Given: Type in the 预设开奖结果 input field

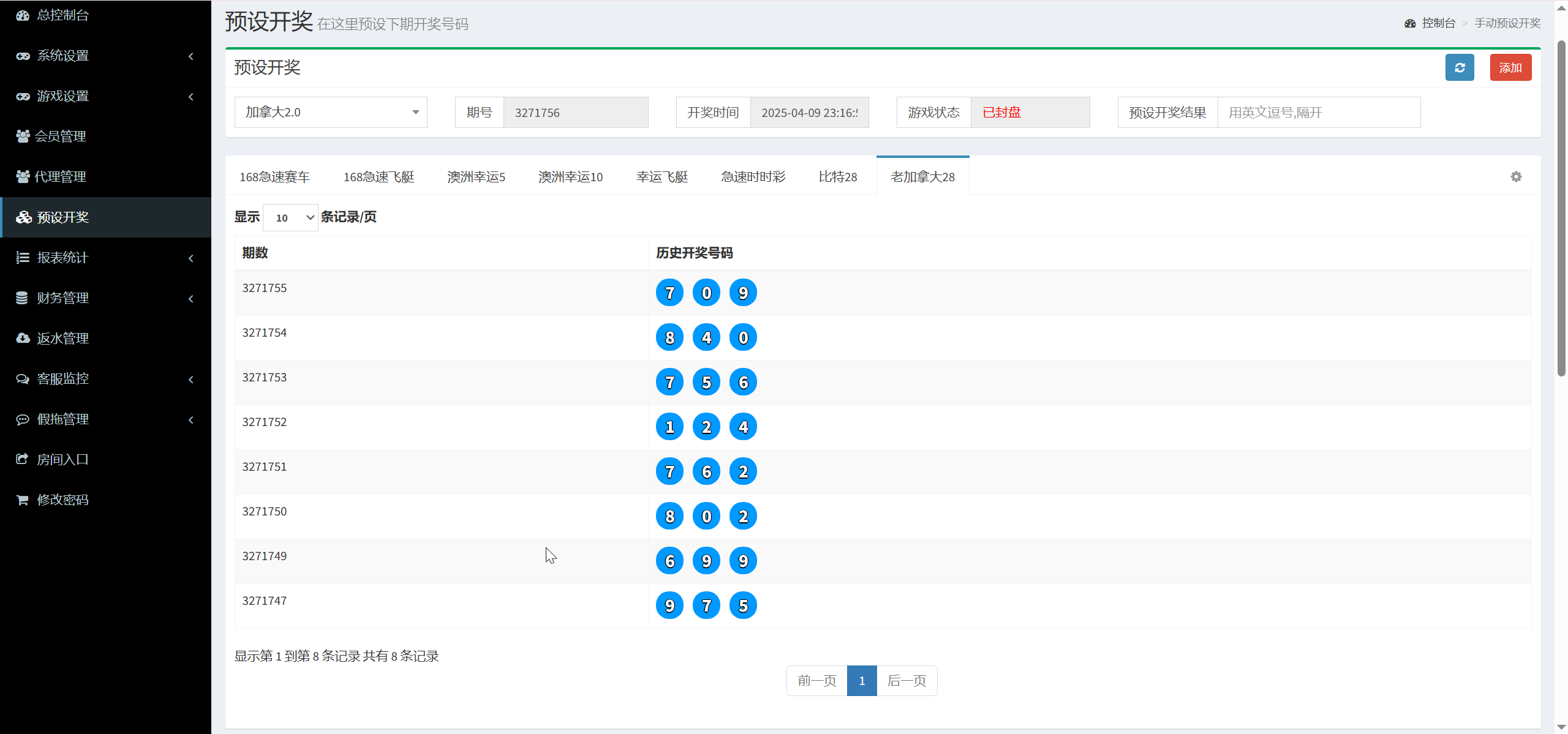Looking at the screenshot, I should (x=1319, y=112).
